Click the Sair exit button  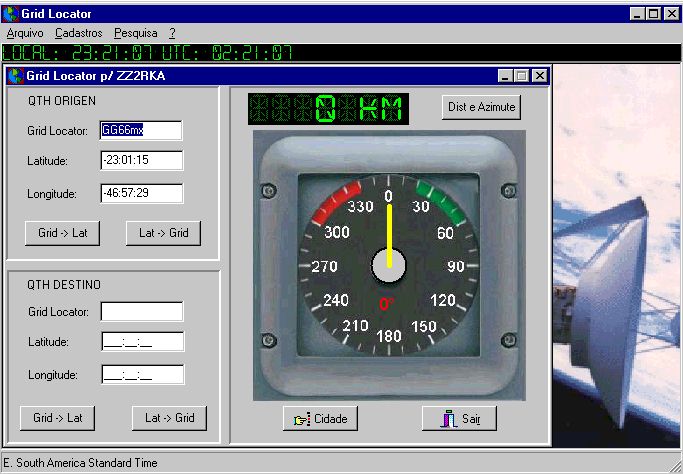[459, 419]
